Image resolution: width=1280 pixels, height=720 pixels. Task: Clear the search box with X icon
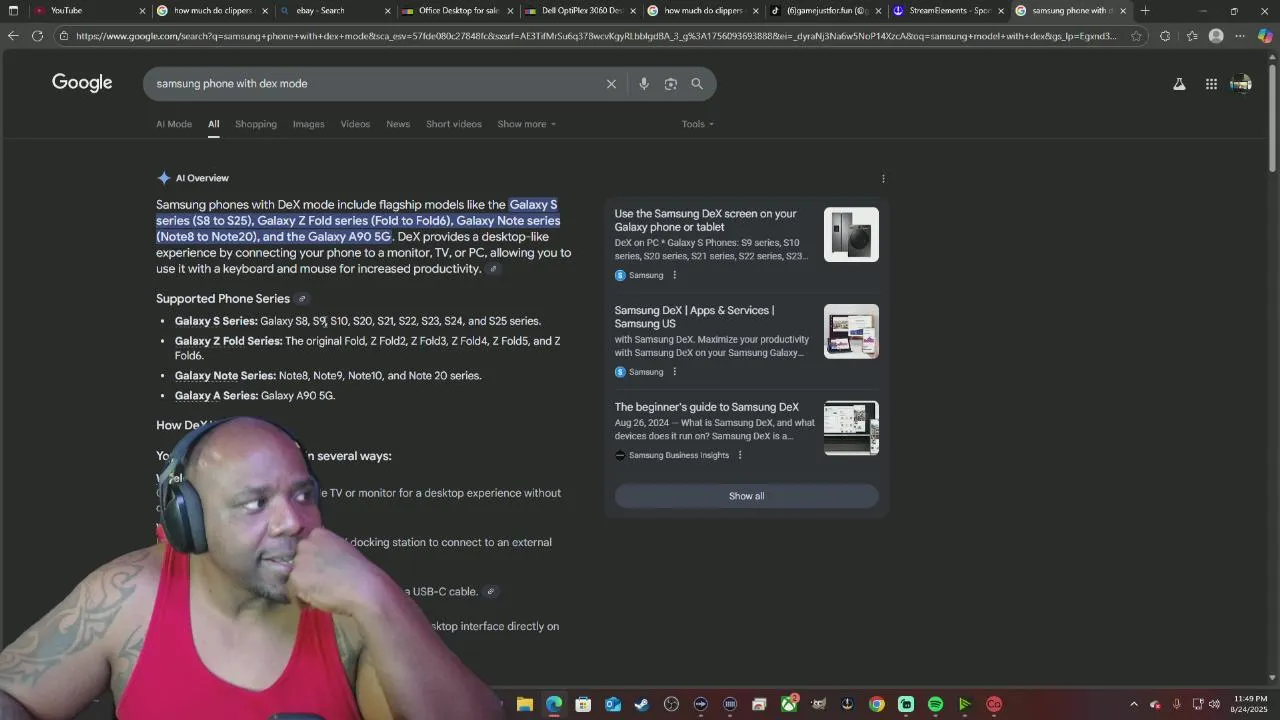tap(611, 84)
